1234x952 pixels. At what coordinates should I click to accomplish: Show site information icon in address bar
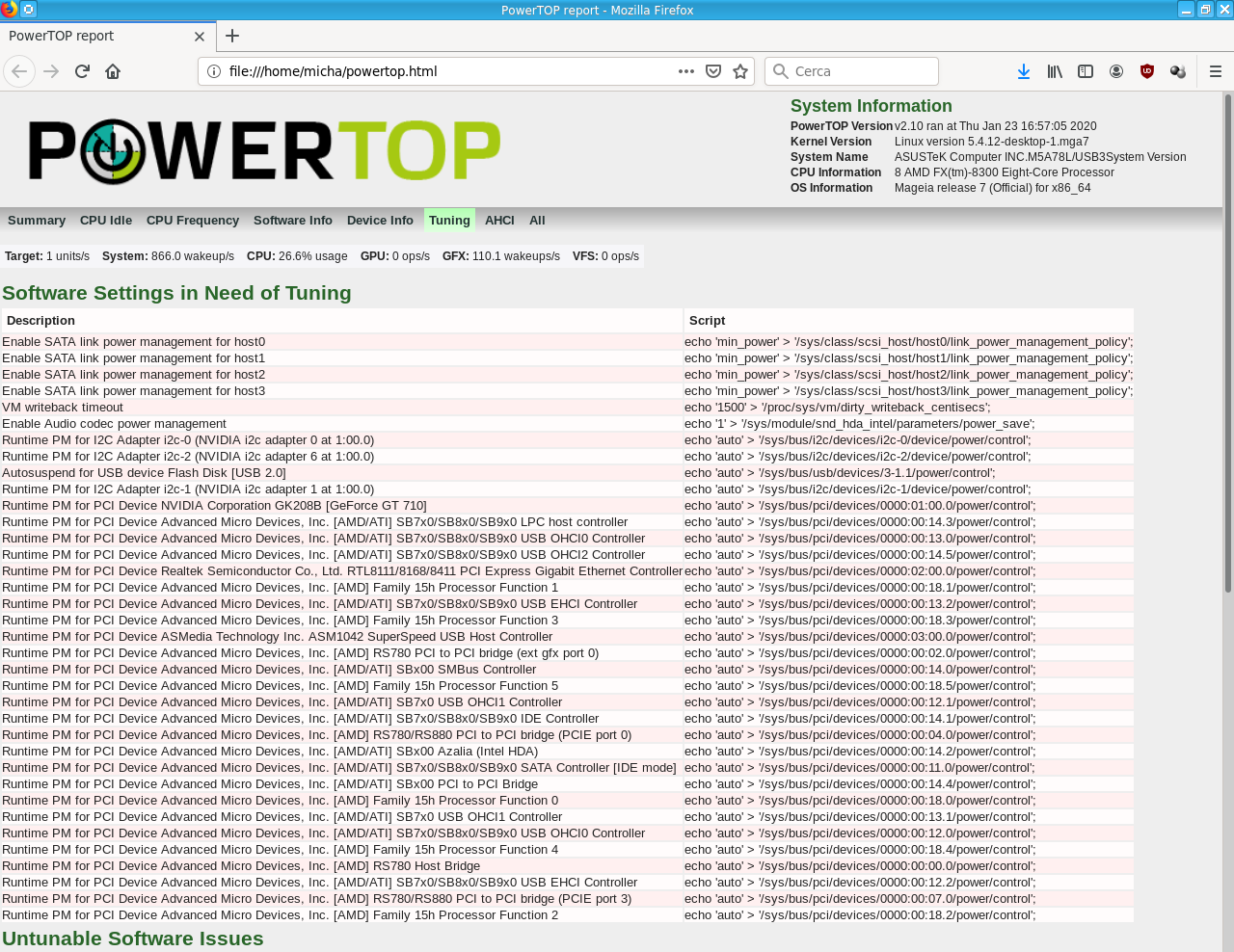pyautogui.click(x=214, y=71)
